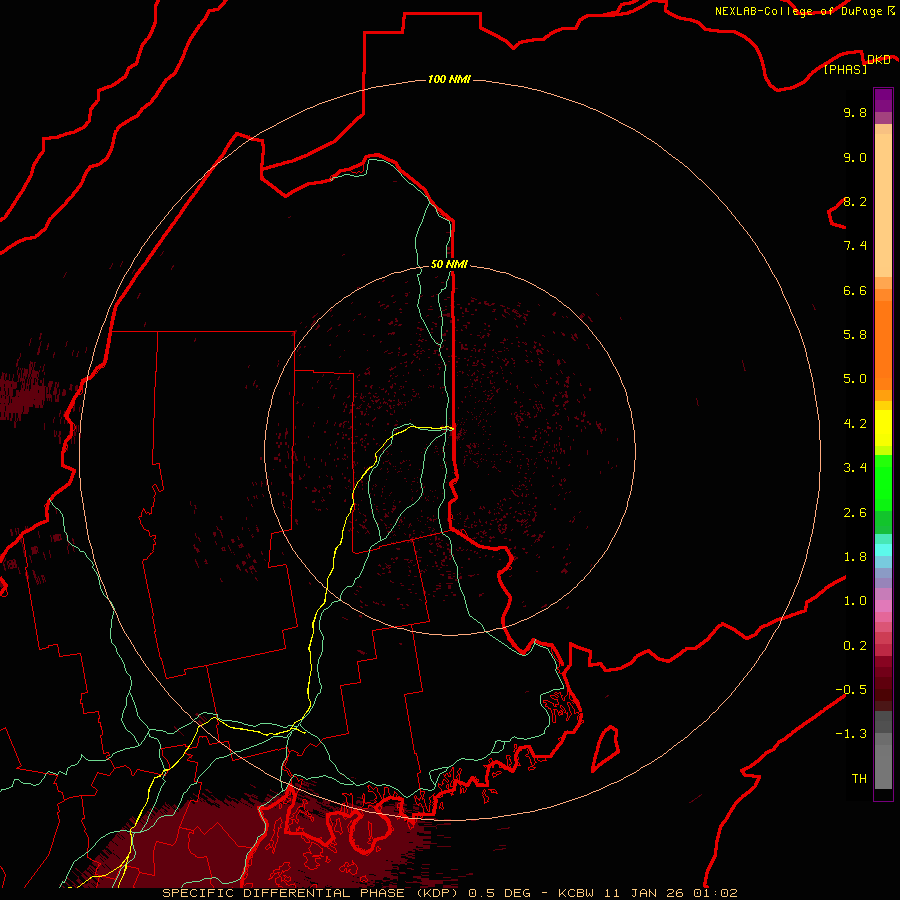Pick the yellow color bar segment
Screen dimensions: 900x900
tap(883, 428)
